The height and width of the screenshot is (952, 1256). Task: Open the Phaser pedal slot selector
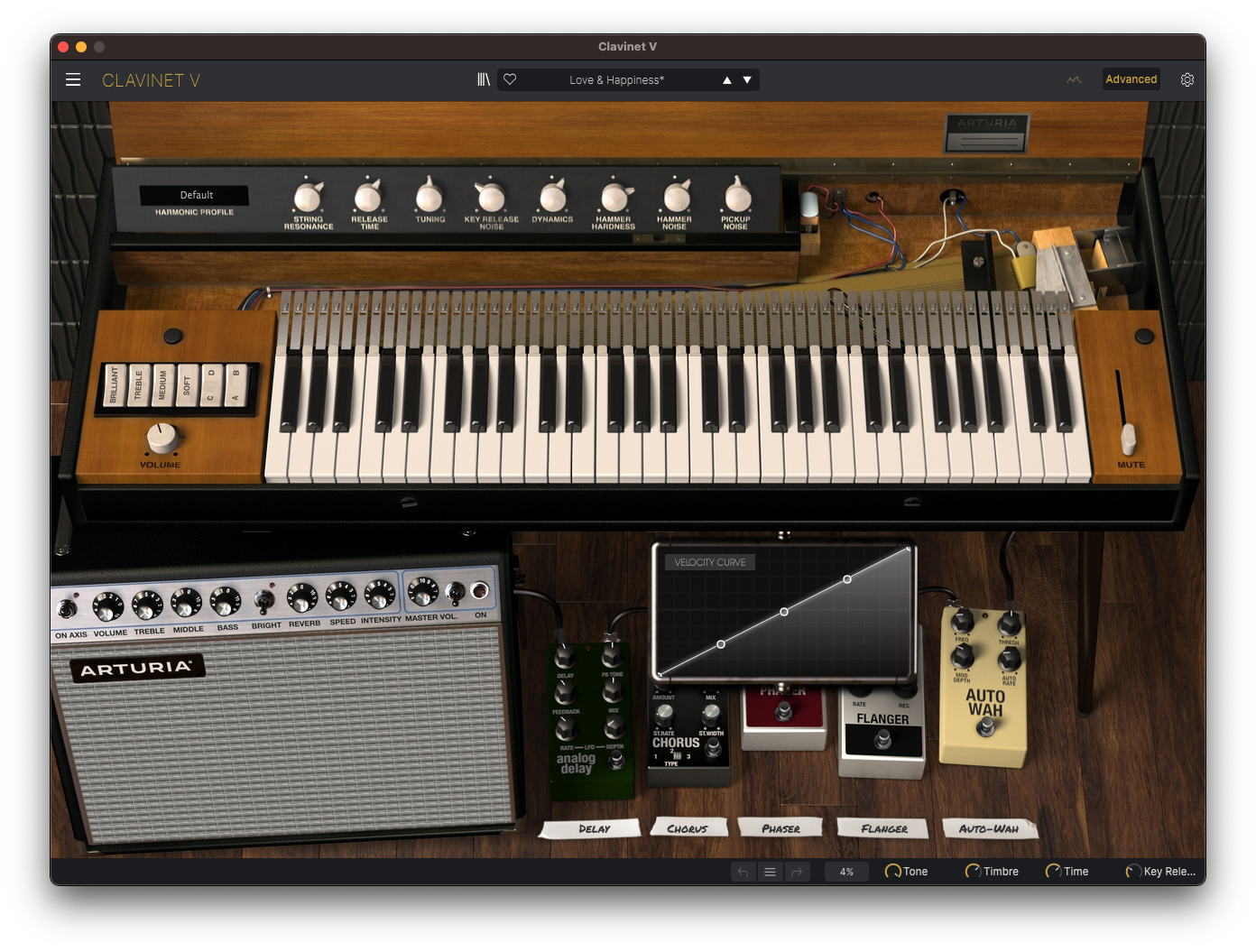(x=780, y=828)
